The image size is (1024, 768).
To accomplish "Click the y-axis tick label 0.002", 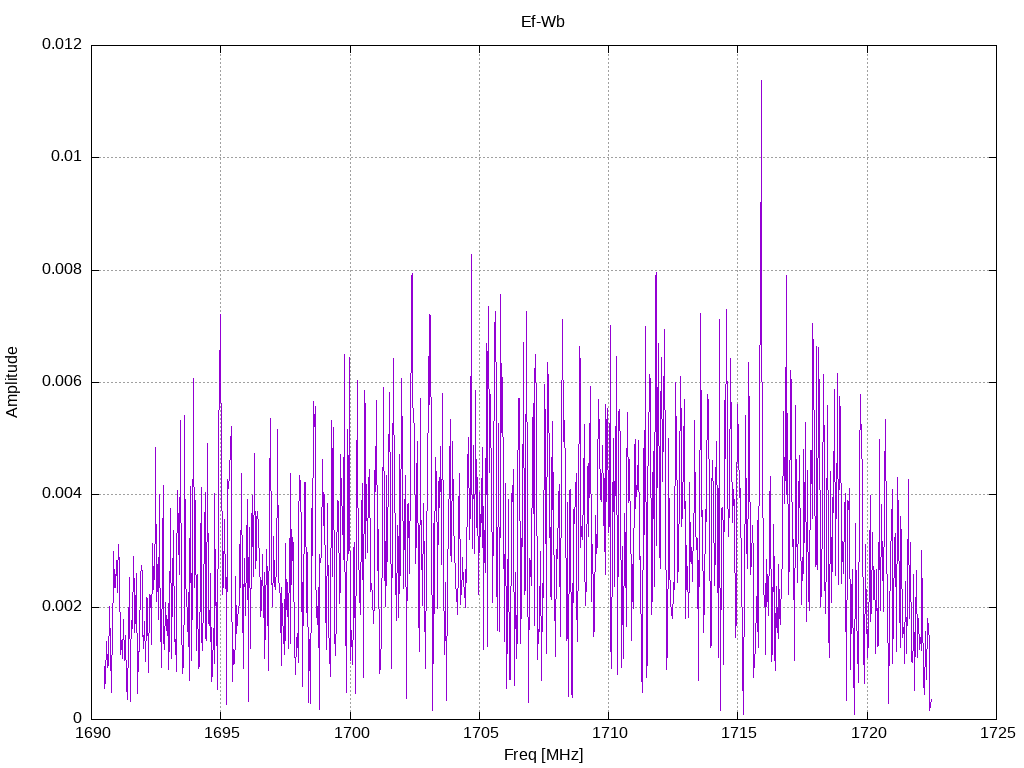I will [62, 606].
